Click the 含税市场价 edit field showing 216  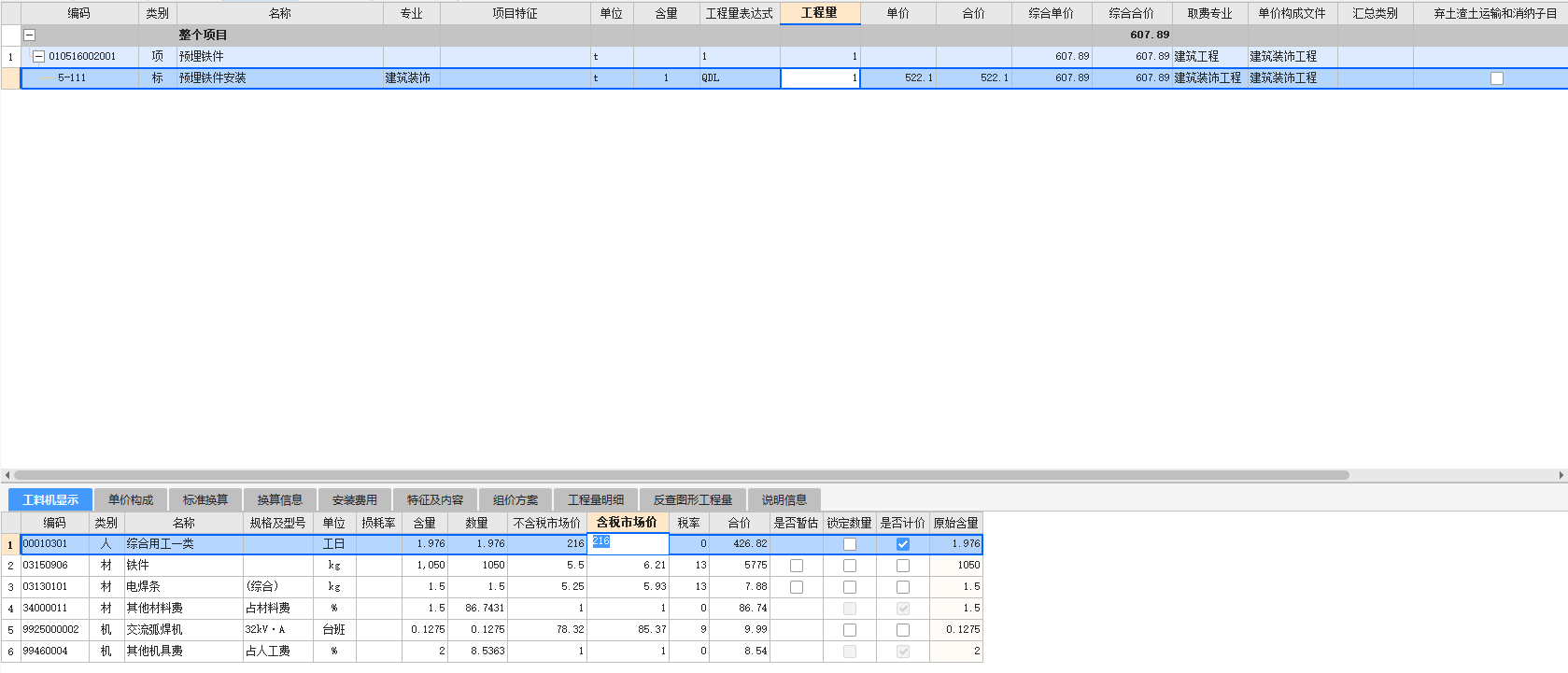[x=628, y=543]
